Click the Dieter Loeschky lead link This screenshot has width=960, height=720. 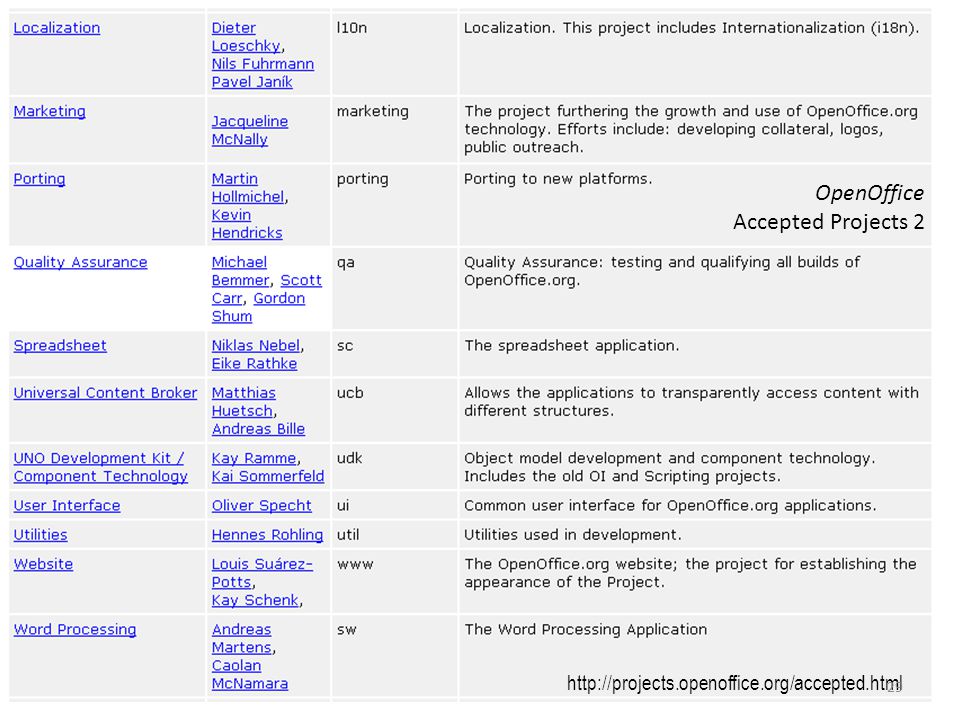[x=246, y=37]
